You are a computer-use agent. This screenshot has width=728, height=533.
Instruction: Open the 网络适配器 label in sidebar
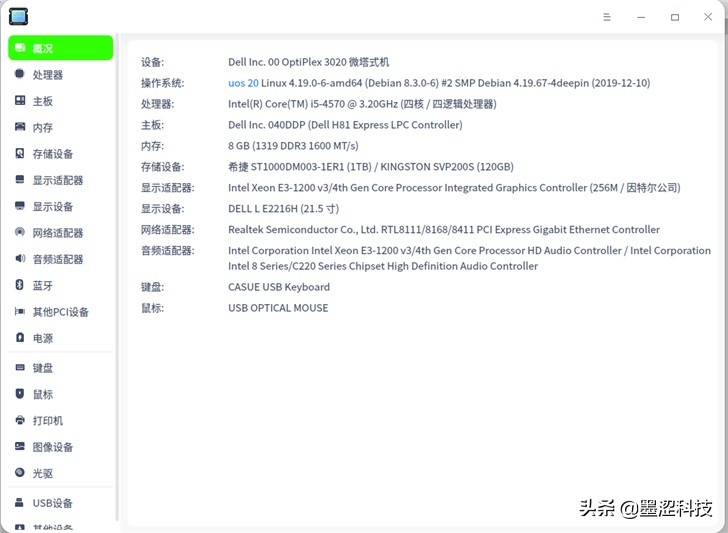[58, 233]
